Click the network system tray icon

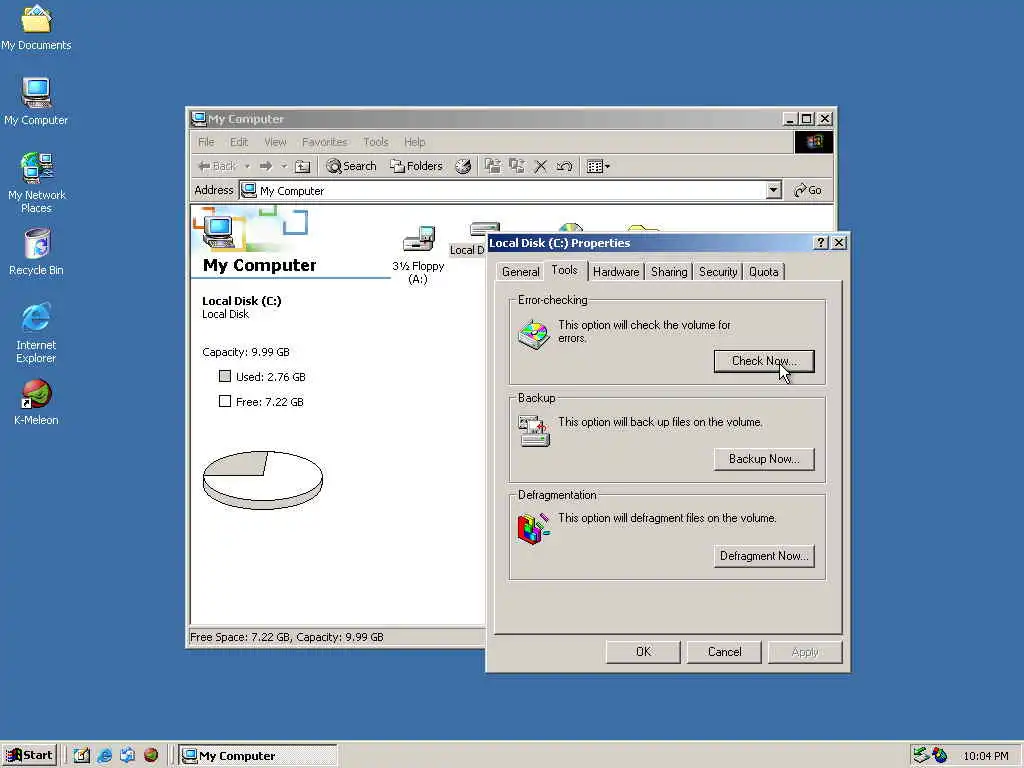[x=921, y=756]
